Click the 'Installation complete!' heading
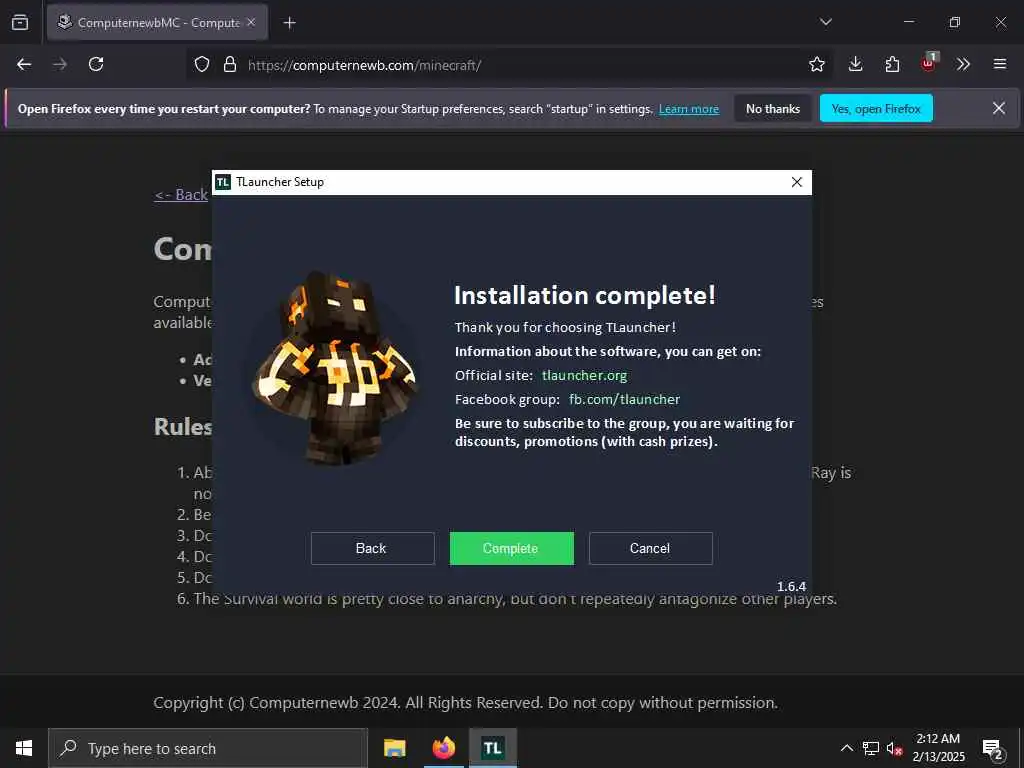This screenshot has height=768, width=1024. [584, 295]
